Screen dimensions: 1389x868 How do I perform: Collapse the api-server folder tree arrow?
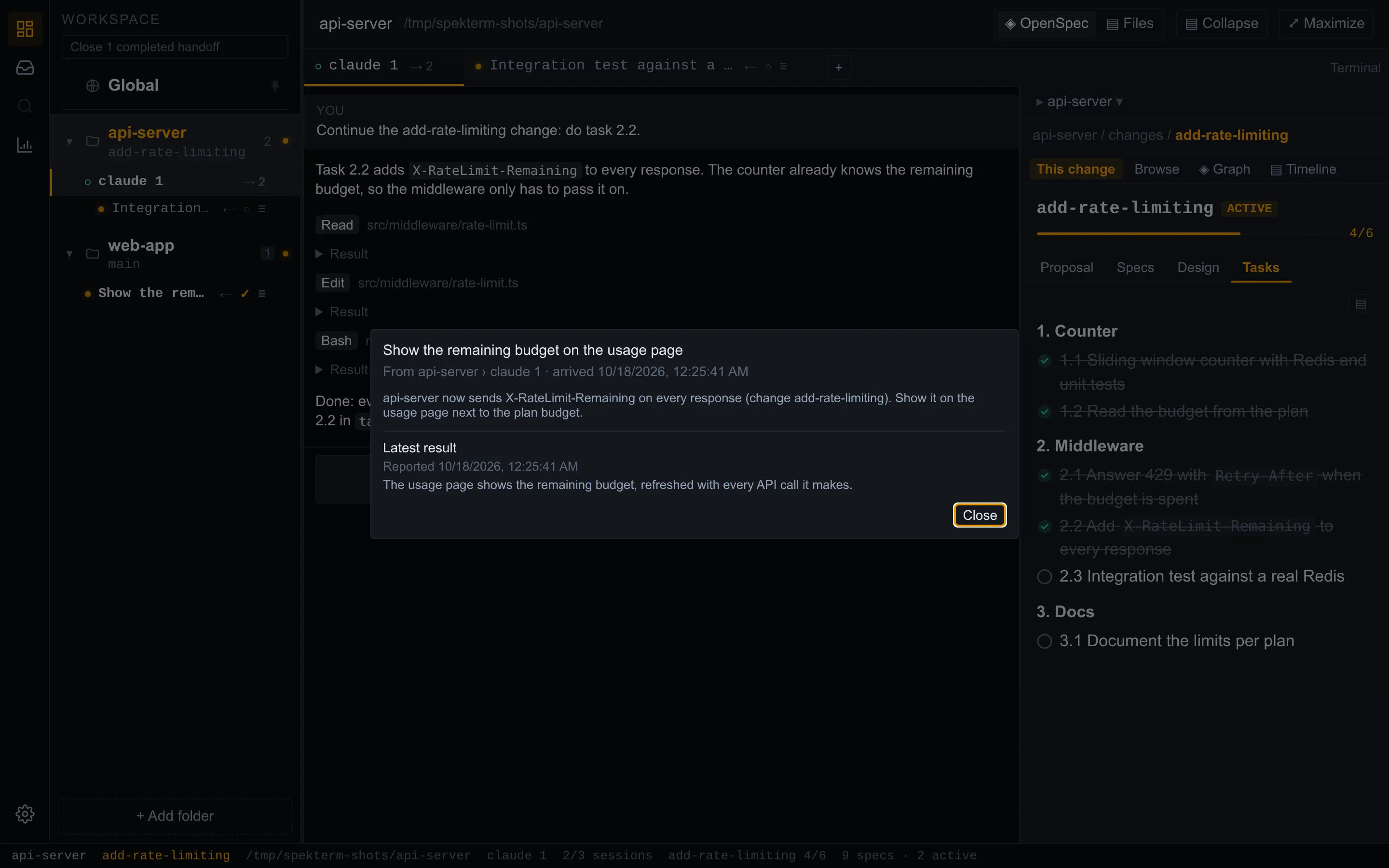69,141
